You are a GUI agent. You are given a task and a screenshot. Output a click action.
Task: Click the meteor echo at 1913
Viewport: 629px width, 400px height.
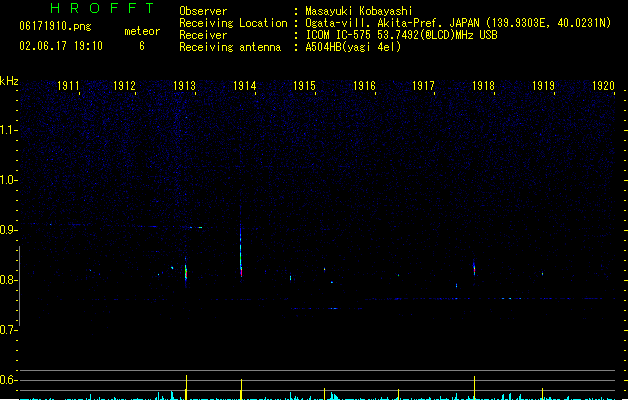186,271
